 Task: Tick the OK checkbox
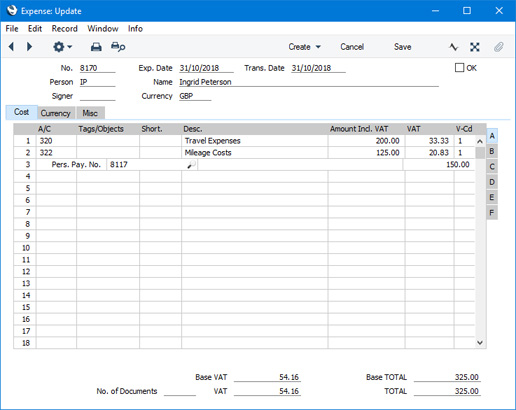459,68
